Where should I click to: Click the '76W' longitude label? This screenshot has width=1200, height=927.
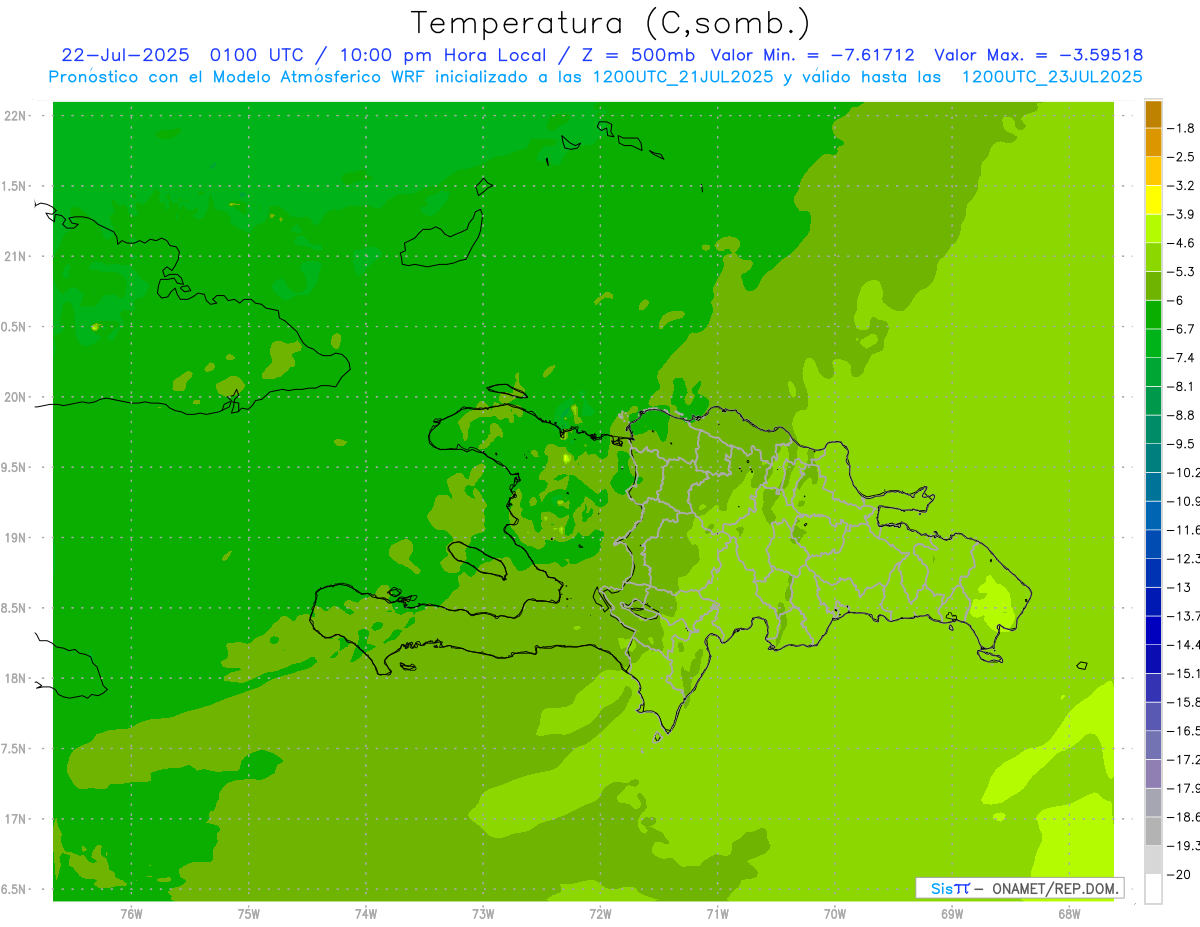[x=131, y=914]
